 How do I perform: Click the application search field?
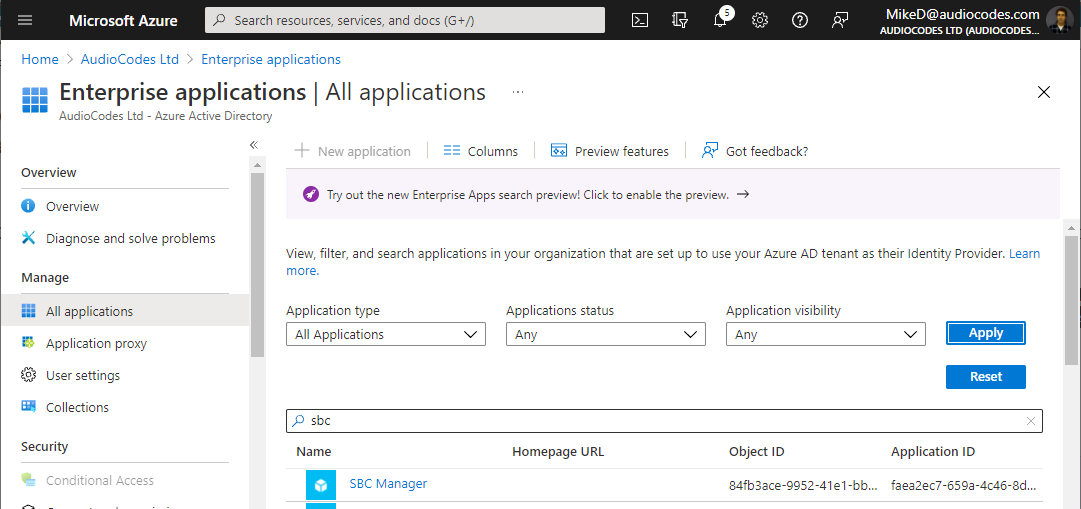pos(660,421)
